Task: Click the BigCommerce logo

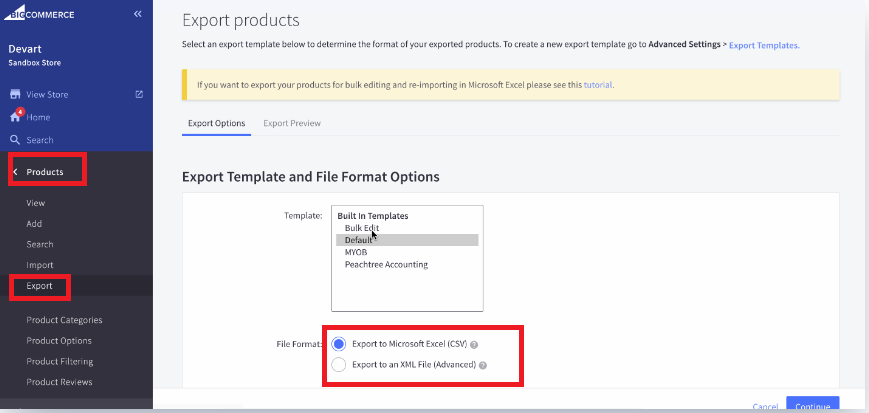Action: pyautogui.click(x=39, y=14)
